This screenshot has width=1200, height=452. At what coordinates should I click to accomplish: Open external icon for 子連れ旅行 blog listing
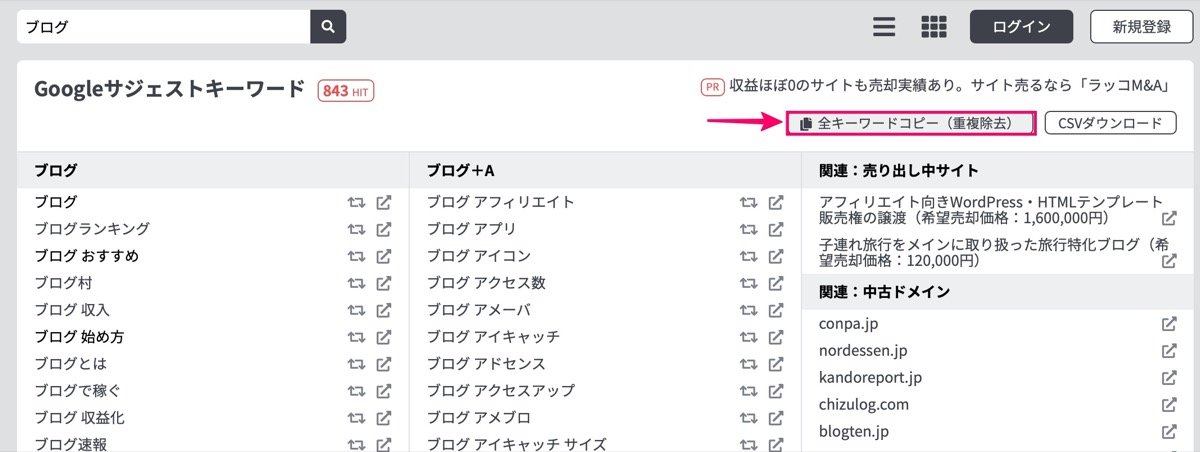pos(1169,261)
